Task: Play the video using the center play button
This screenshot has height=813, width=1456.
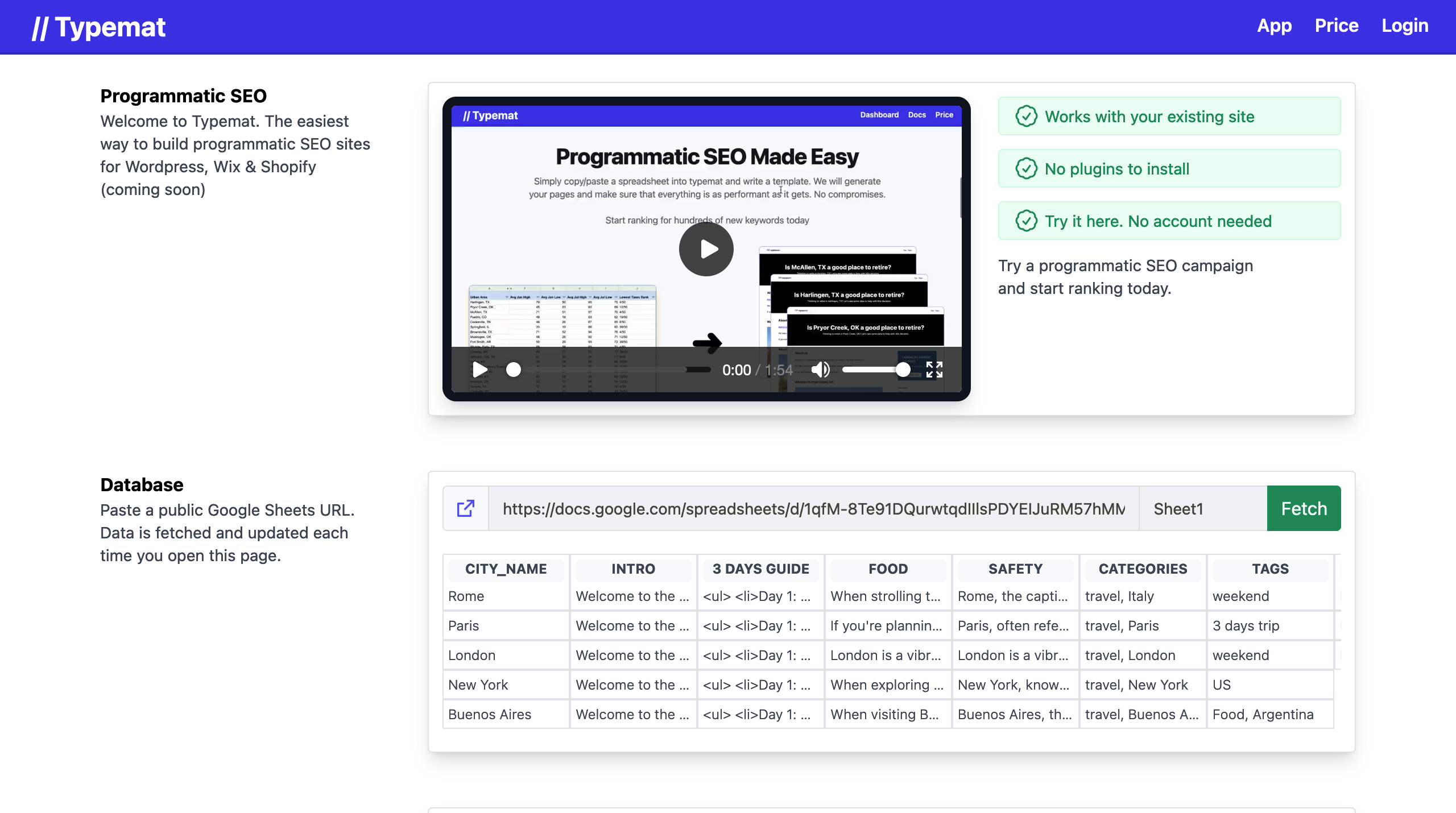Action: tap(706, 249)
